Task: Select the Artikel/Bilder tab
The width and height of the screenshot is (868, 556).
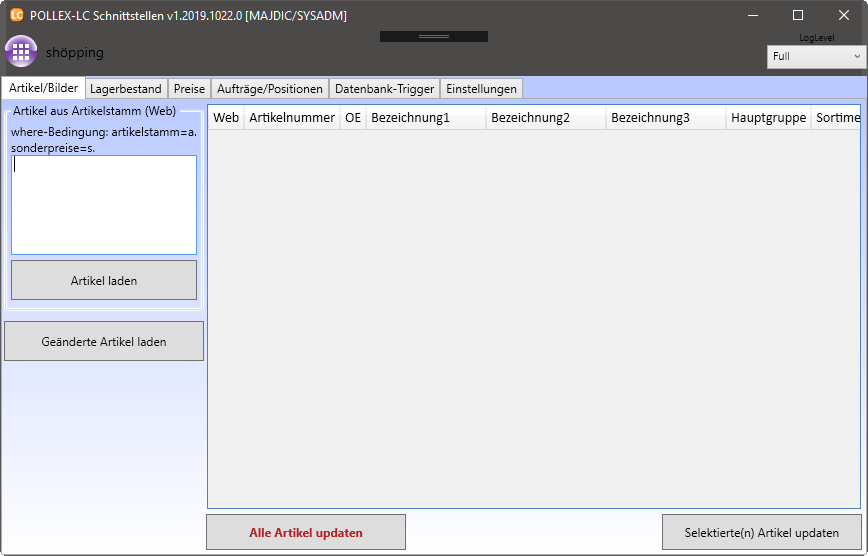Action: 43,88
